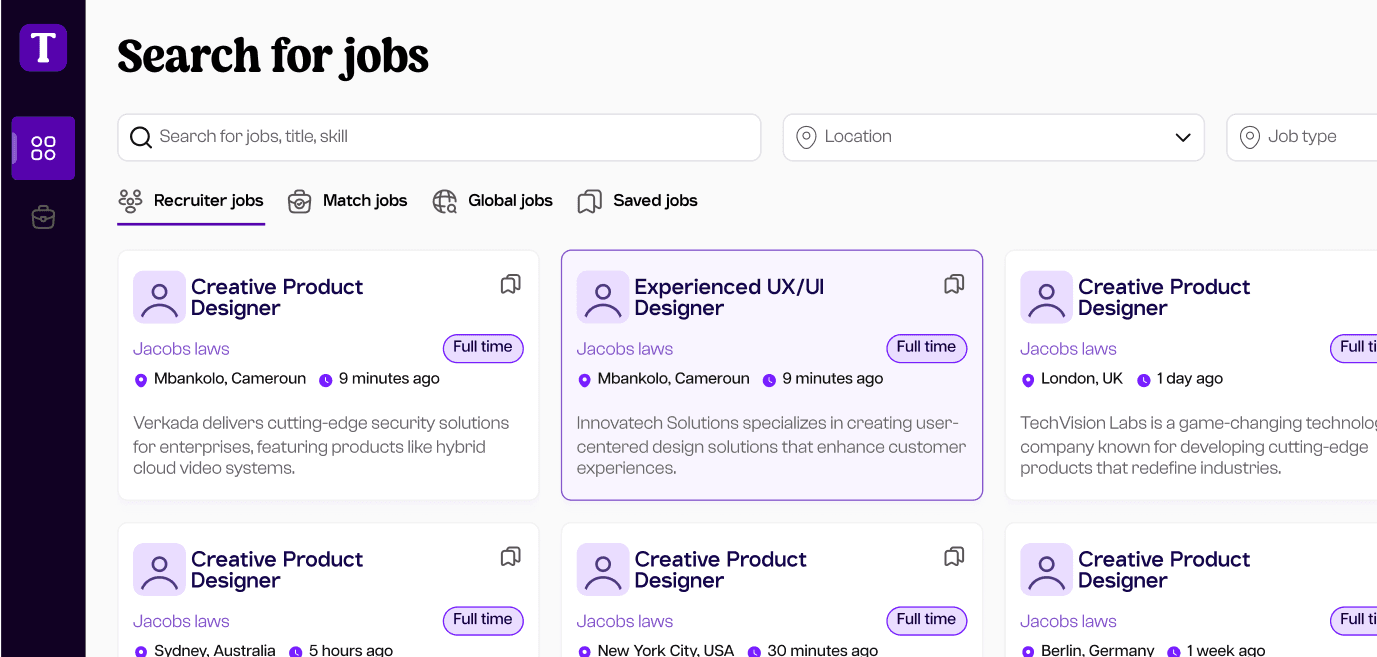Click avatar icon on Experienced UX/UI Designer card
Screen dimensions: 1377x657
[x=603, y=297]
